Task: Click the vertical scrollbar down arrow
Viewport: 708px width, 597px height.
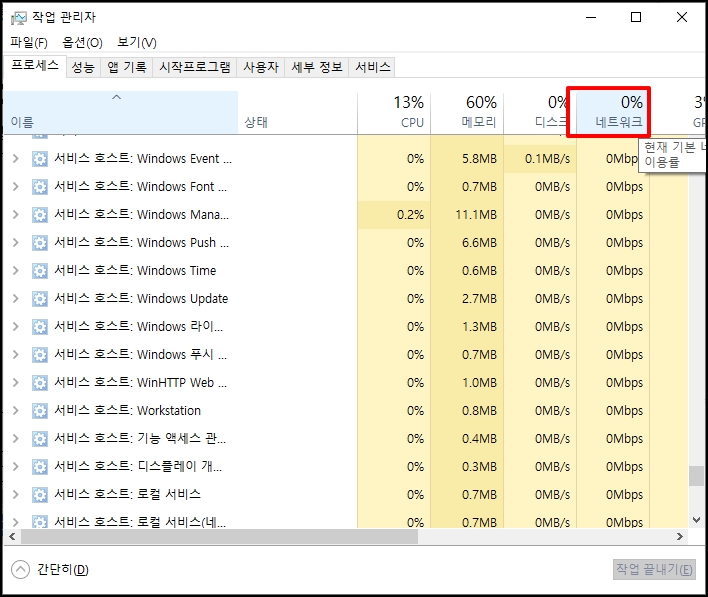Action: click(696, 520)
